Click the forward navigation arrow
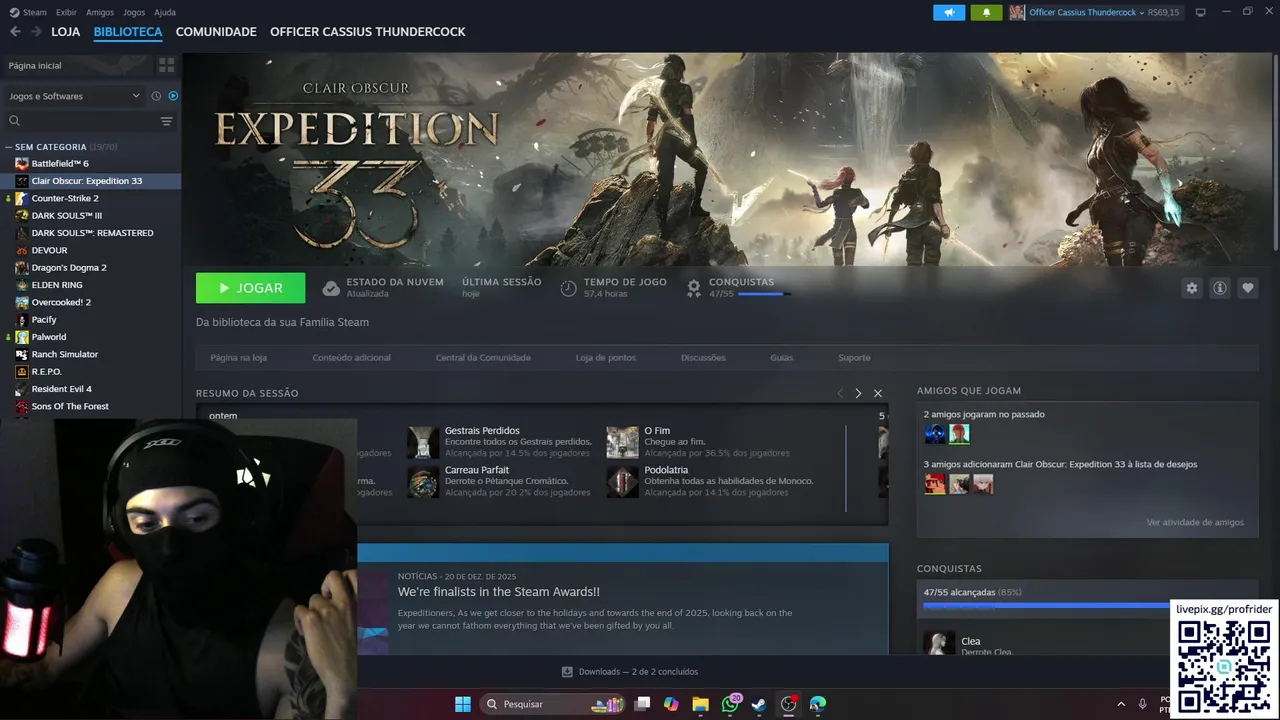 point(36,32)
